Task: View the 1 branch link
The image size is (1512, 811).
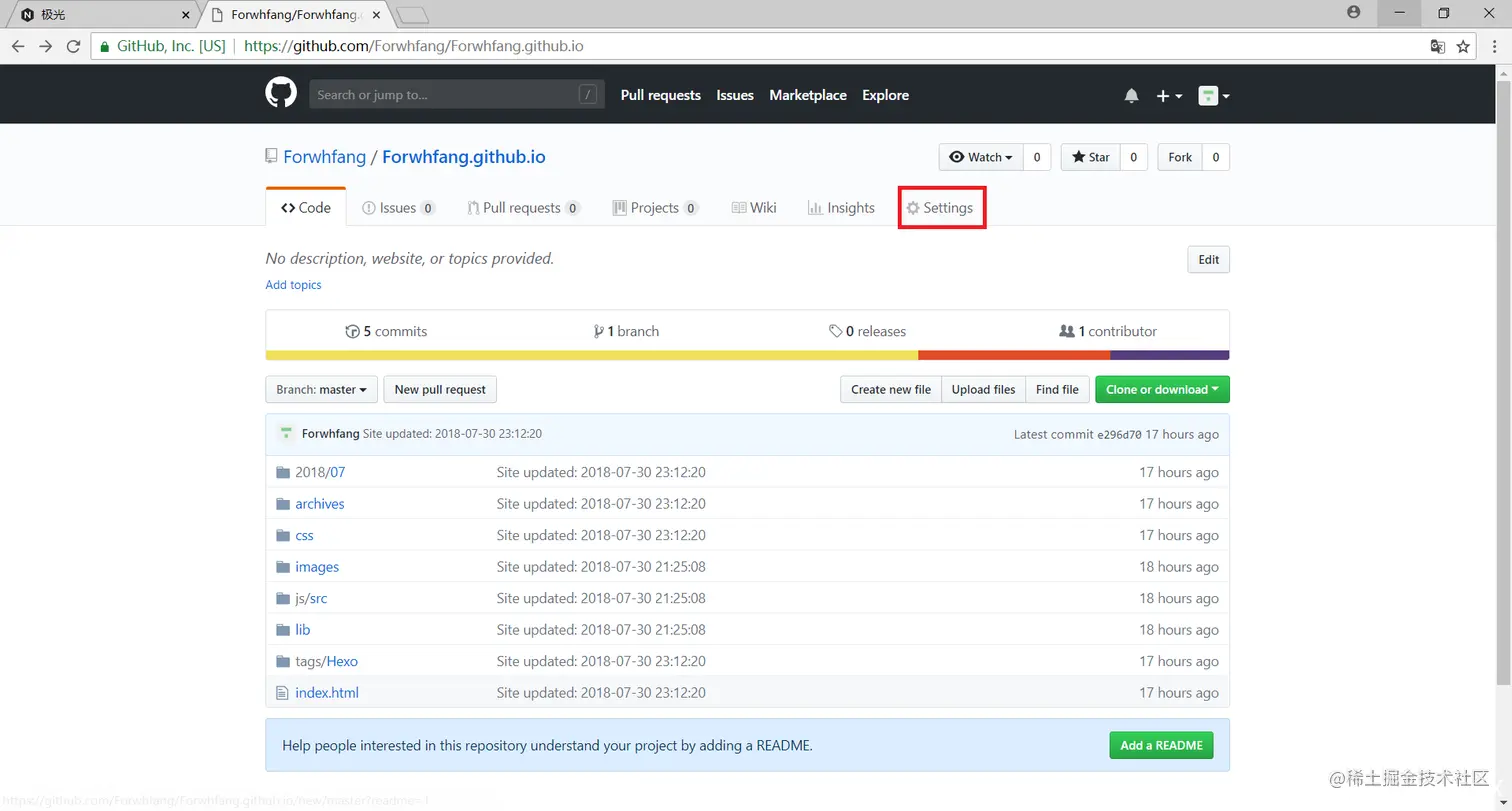Action: point(626,331)
